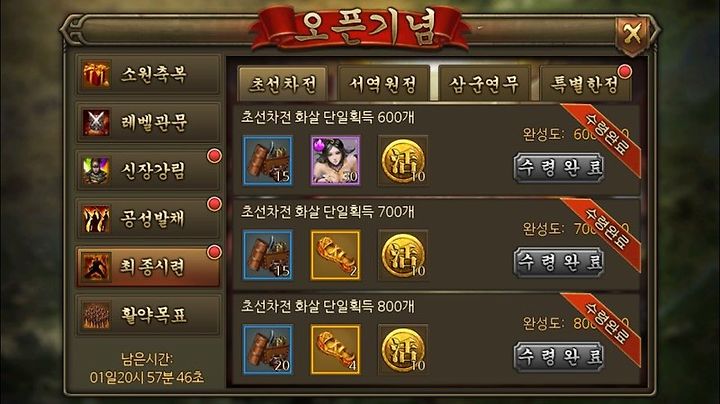Click 수령완료 button for 600개 reward

[x=558, y=168]
